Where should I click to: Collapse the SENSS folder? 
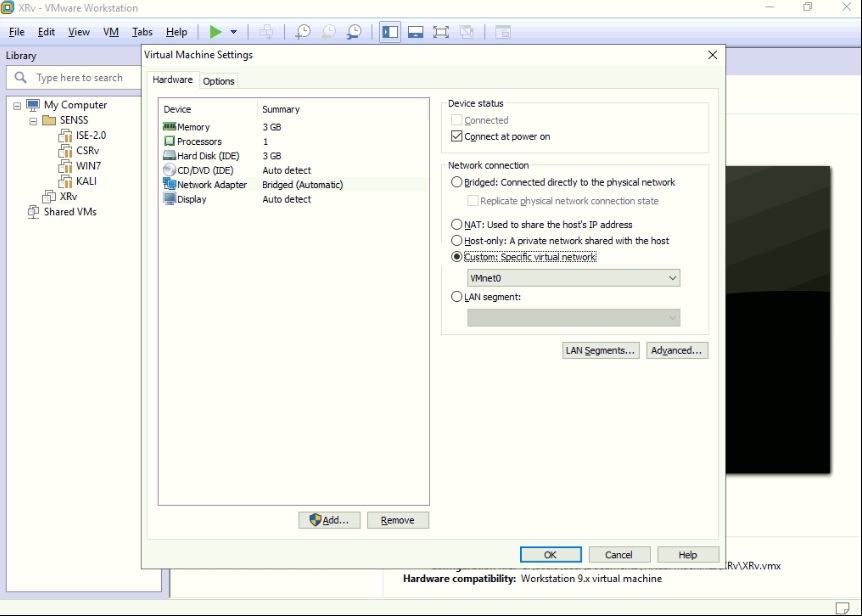(32, 120)
